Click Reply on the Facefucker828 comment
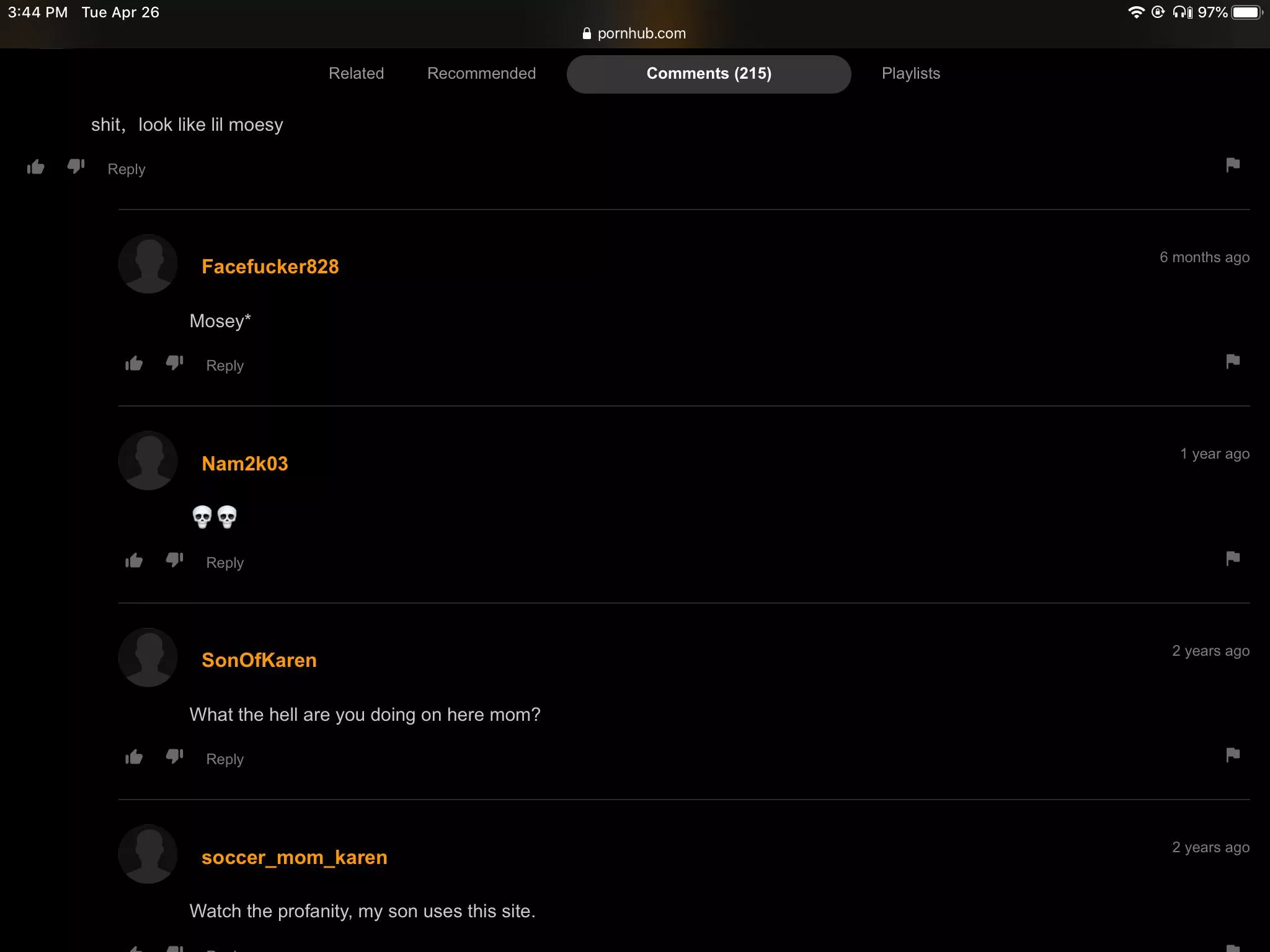Viewport: 1270px width, 952px height. [x=225, y=365]
